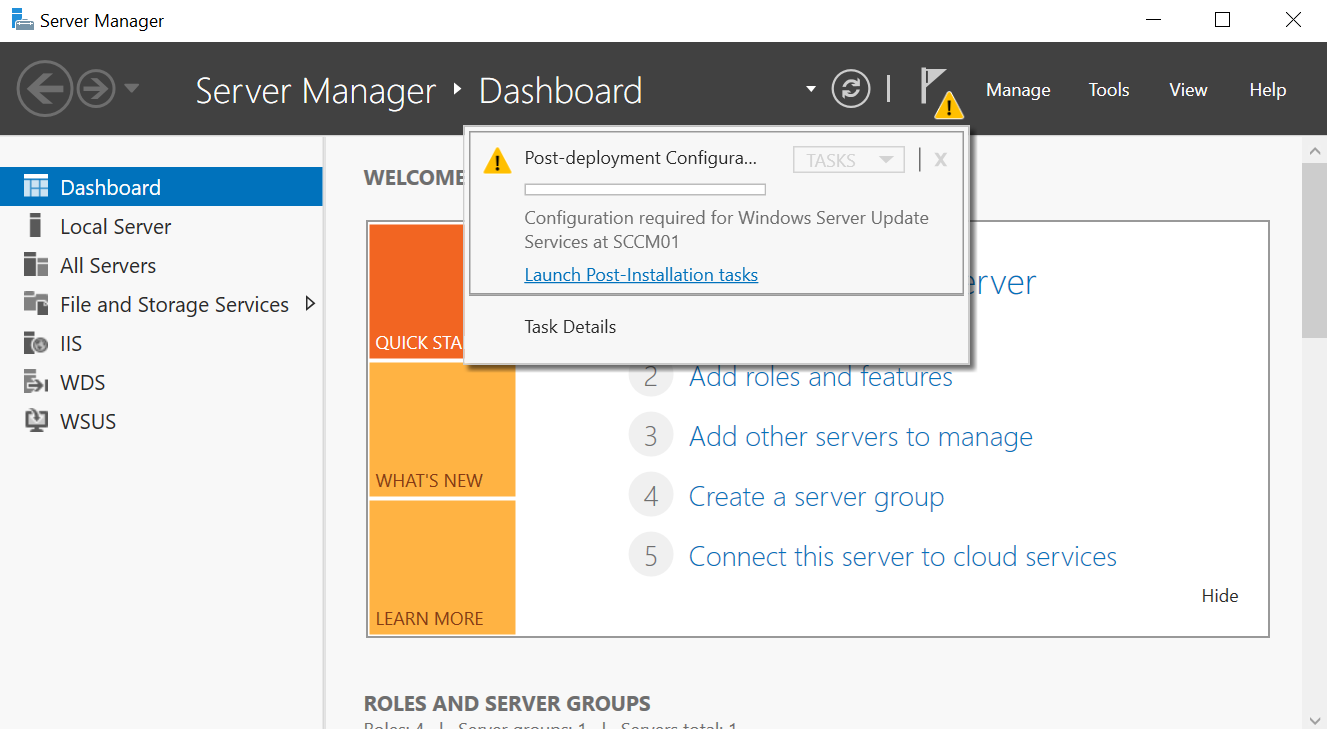Screen dimensions: 1327x729
Task: Open navigation history dropdown beside Forward arrow
Action: (x=131, y=89)
